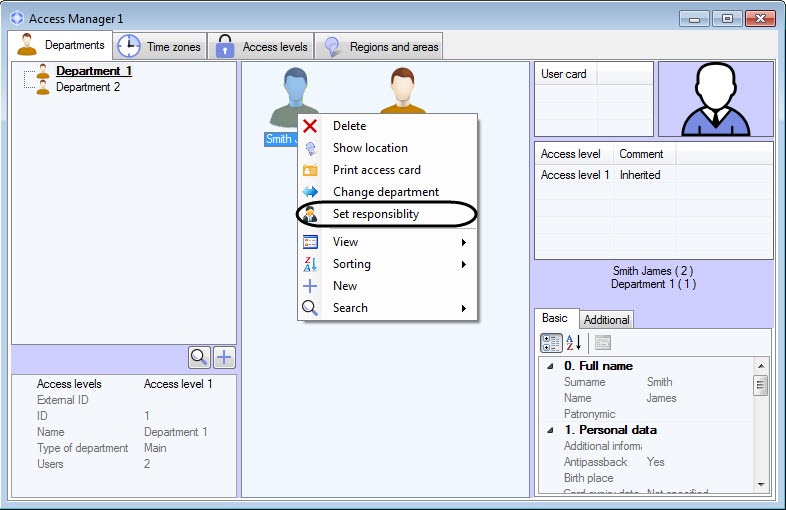
Task: Click the properties scrollbar up arrow
Action: point(761,366)
